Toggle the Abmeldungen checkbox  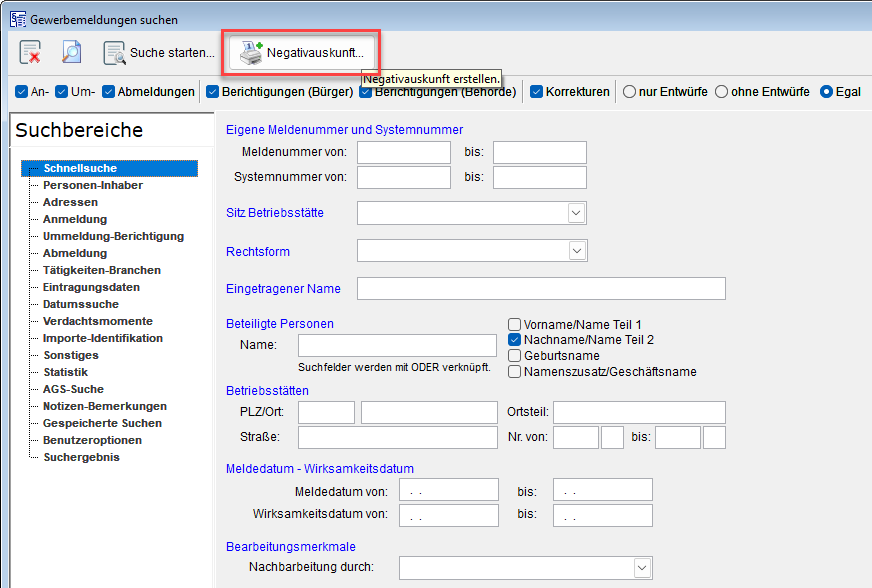click(109, 92)
